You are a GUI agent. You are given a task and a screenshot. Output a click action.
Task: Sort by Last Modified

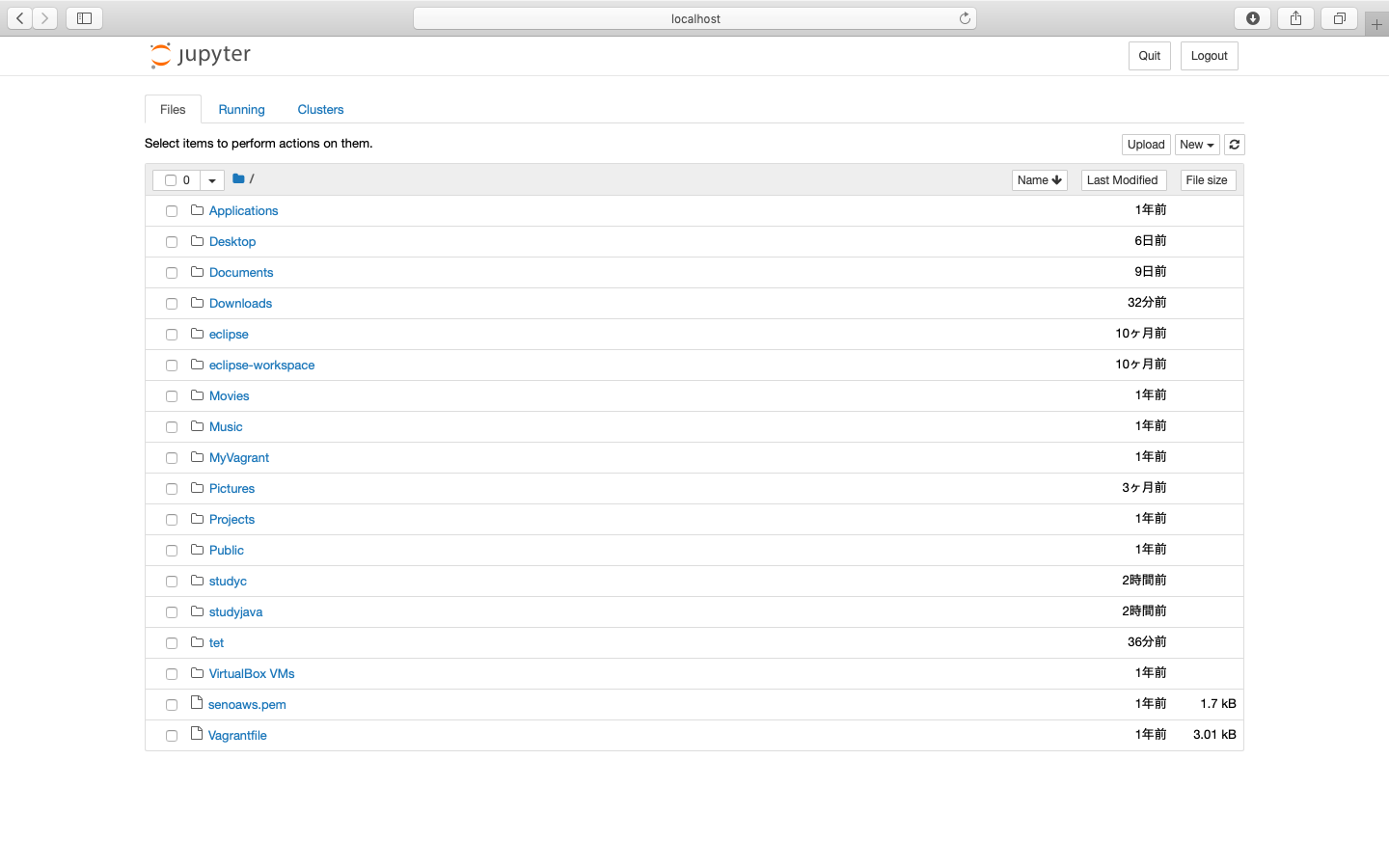(x=1123, y=180)
